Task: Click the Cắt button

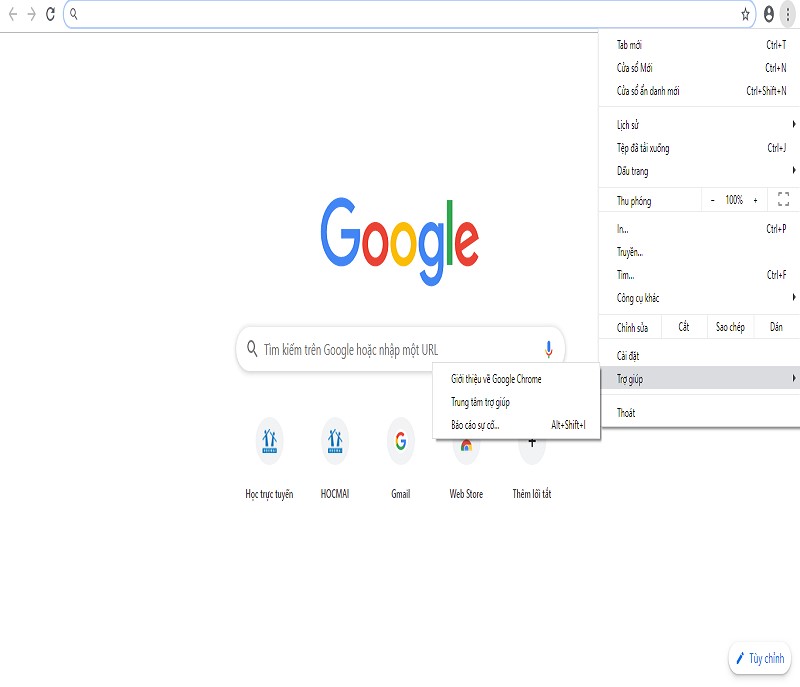Action: [x=684, y=327]
